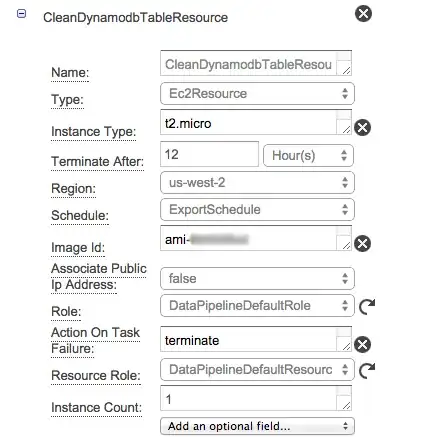Refresh the Role list

click(x=367, y=306)
